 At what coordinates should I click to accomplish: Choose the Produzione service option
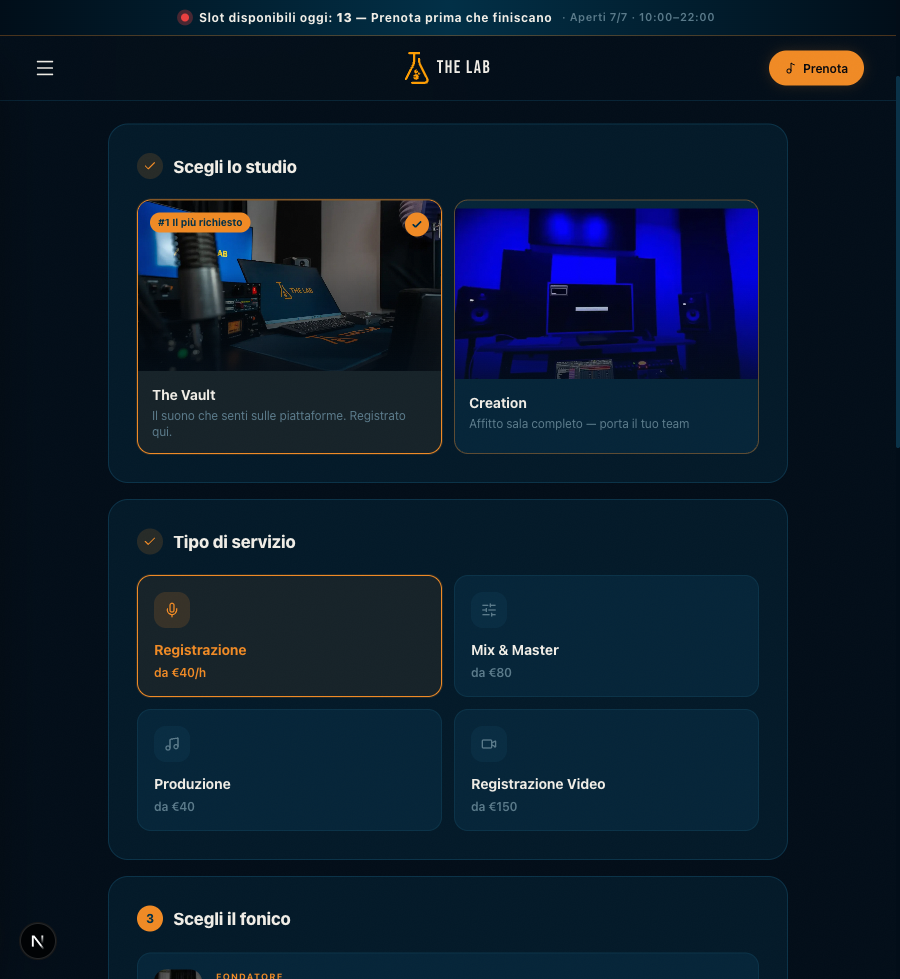click(x=289, y=770)
